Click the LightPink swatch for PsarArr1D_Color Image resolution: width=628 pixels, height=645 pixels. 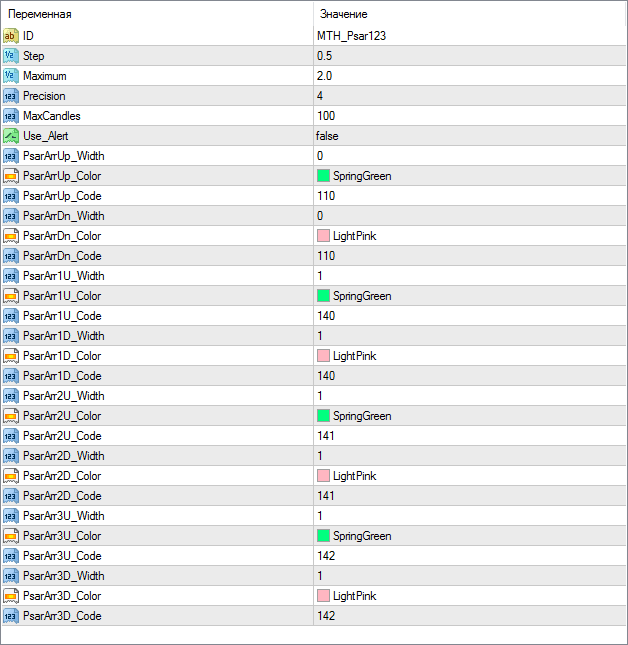point(323,356)
